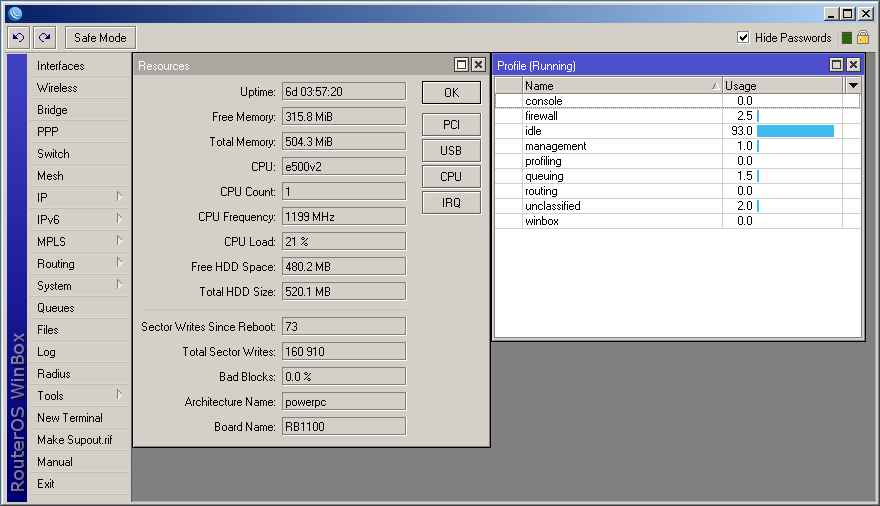This screenshot has height=506, width=880.
Task: Select the profiling row in Profile
Action: coord(678,161)
